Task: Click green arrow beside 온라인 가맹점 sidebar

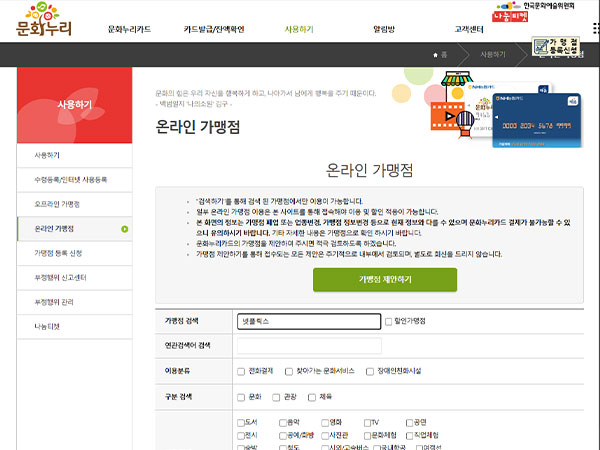Action: (124, 229)
